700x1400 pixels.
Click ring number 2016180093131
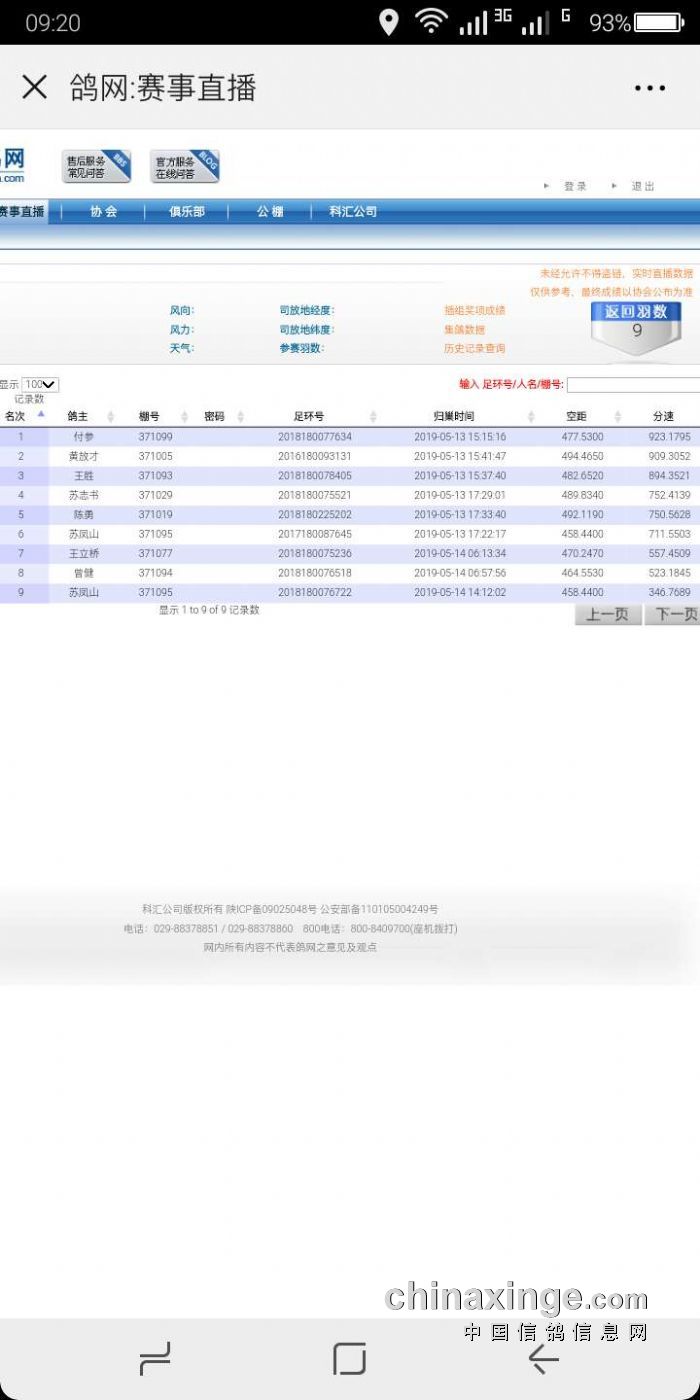pyautogui.click(x=315, y=456)
